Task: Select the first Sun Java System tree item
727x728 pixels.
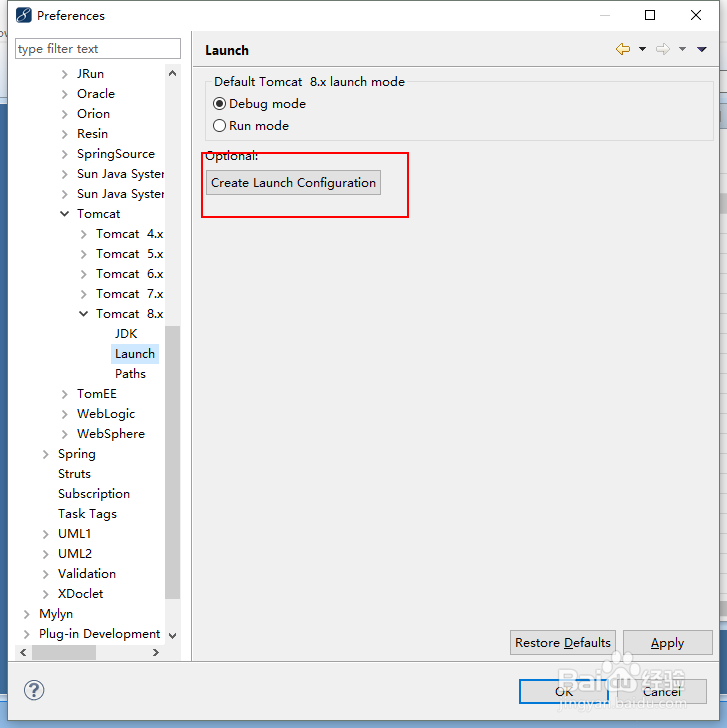Action: (x=120, y=174)
